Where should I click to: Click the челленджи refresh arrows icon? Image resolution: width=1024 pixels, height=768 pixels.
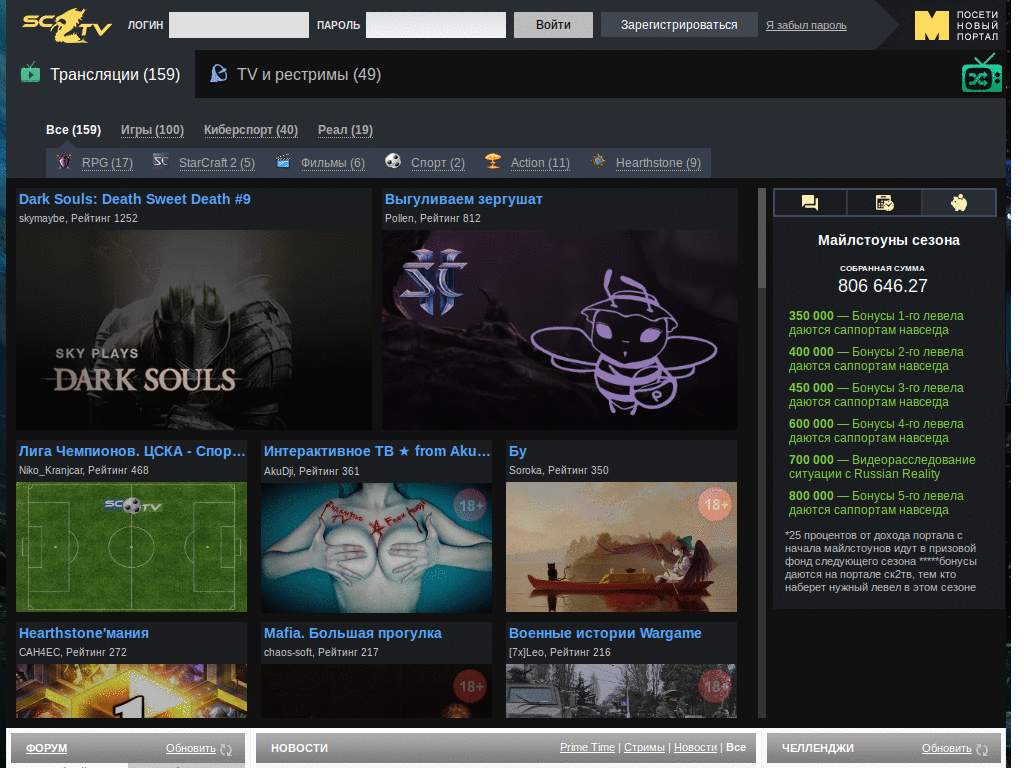pyautogui.click(x=982, y=750)
